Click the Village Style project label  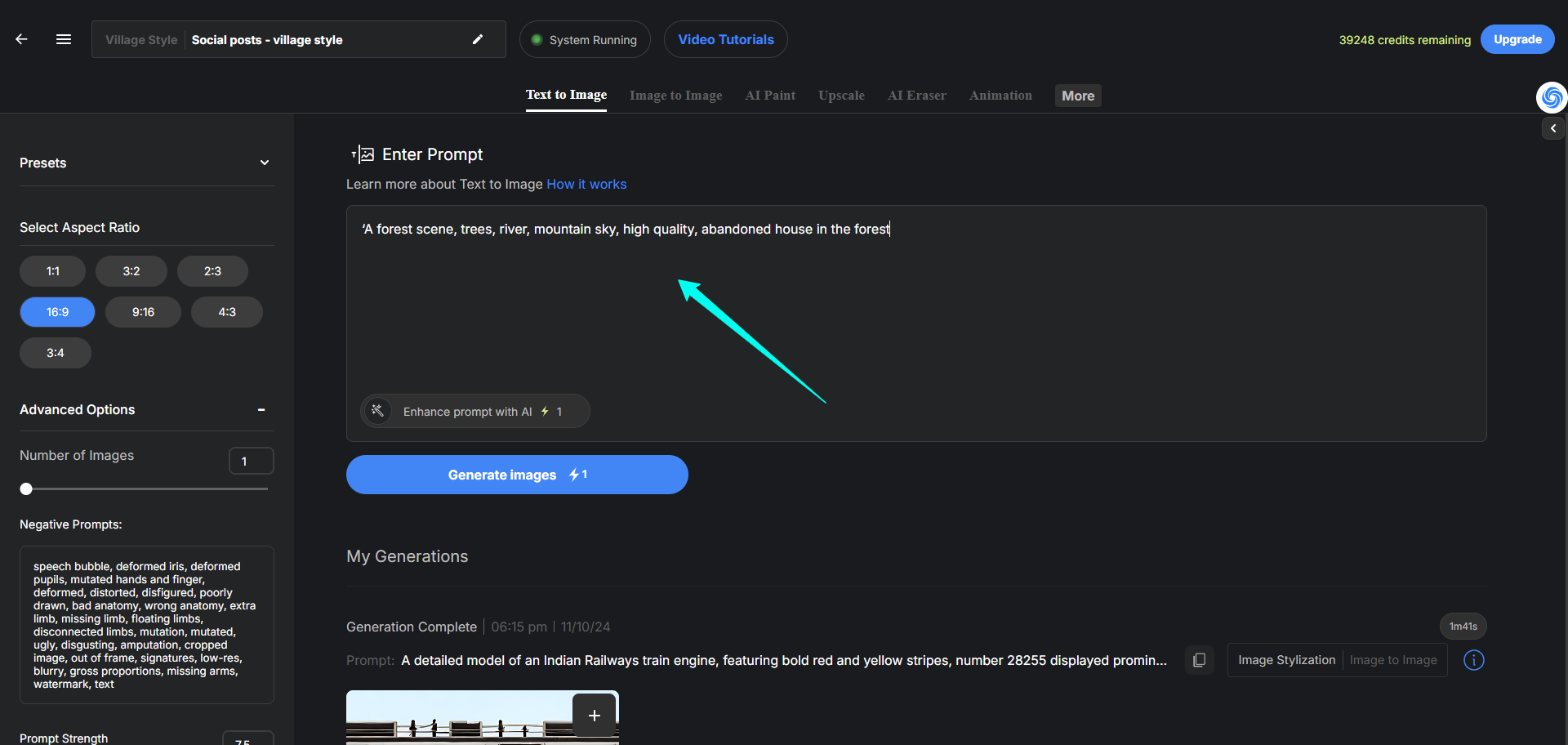pyautogui.click(x=141, y=40)
